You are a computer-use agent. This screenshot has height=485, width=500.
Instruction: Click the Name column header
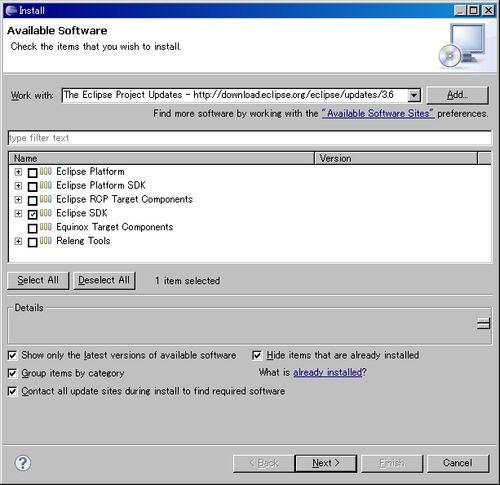point(161,158)
